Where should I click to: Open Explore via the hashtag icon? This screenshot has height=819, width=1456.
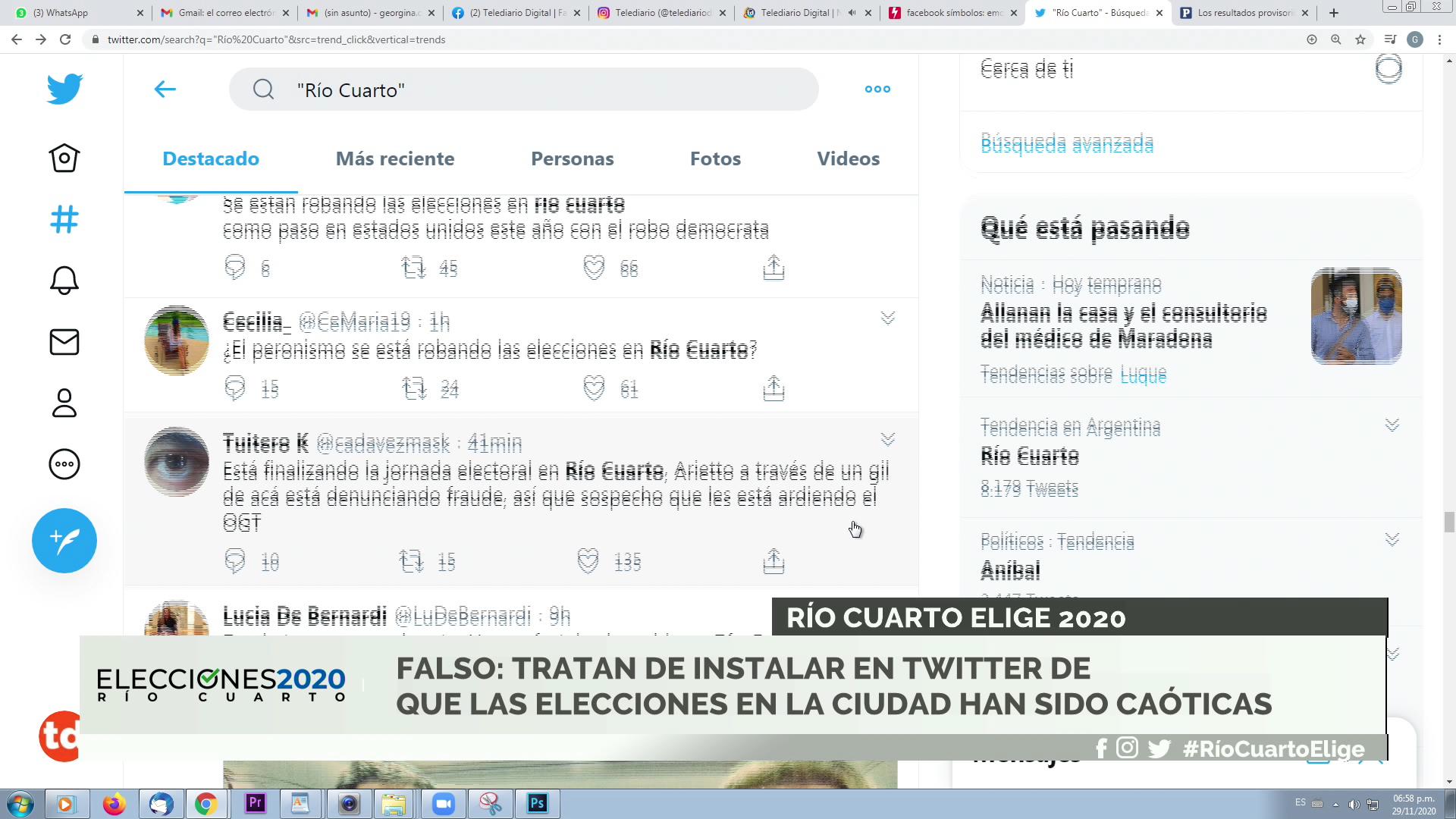64,219
